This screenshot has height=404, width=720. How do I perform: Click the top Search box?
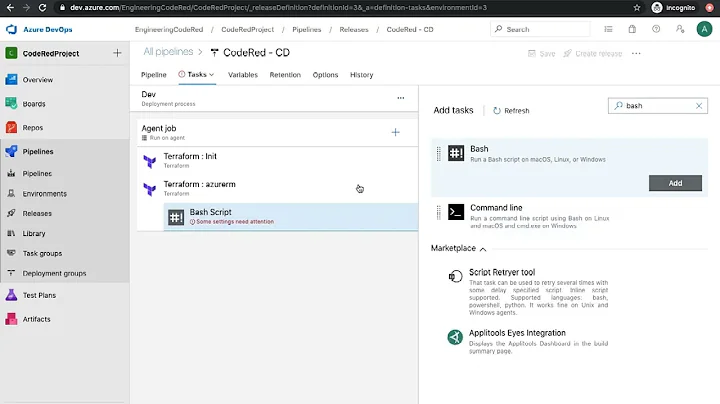[540, 29]
